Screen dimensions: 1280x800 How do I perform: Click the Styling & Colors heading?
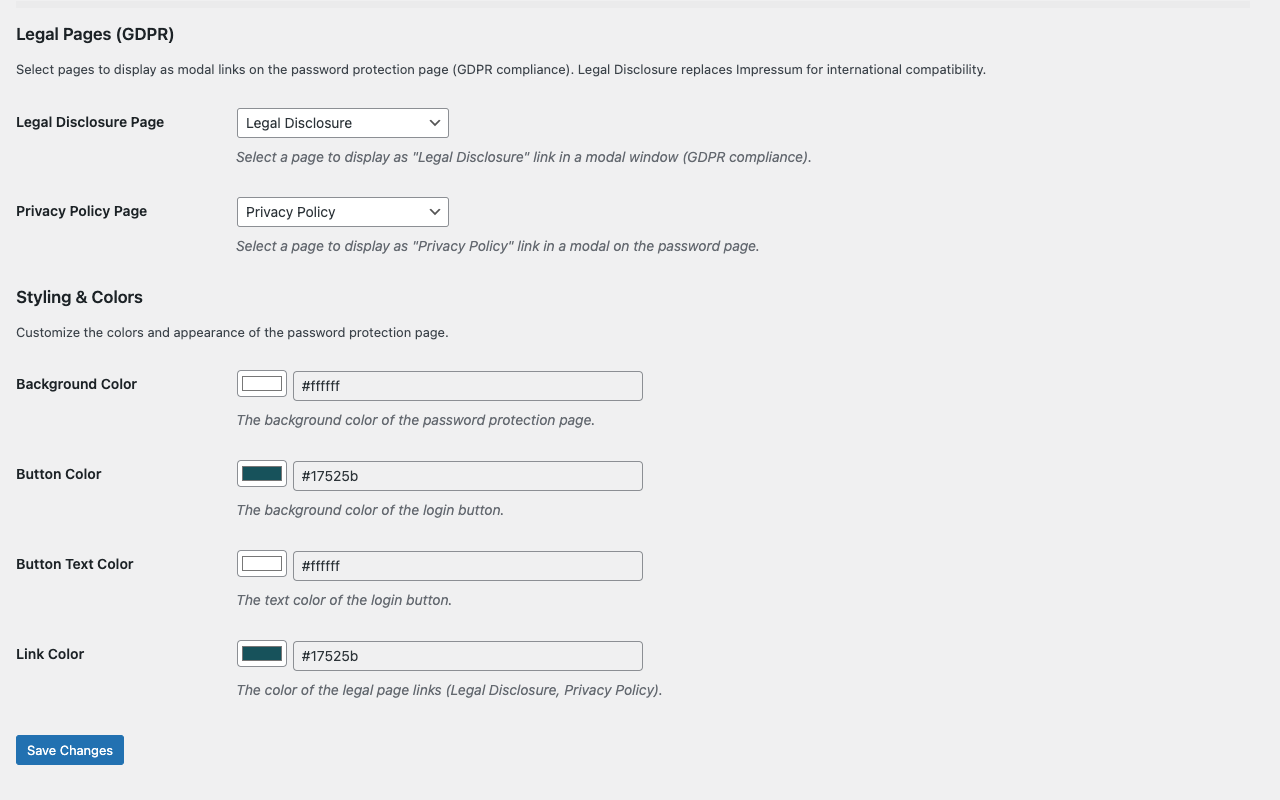(79, 297)
